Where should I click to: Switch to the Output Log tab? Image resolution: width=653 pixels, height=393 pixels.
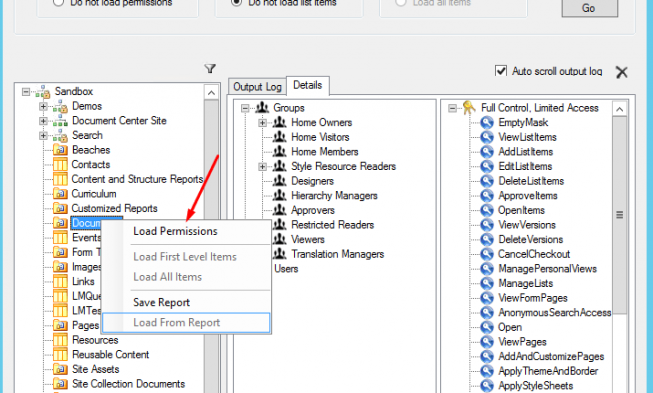(257, 87)
